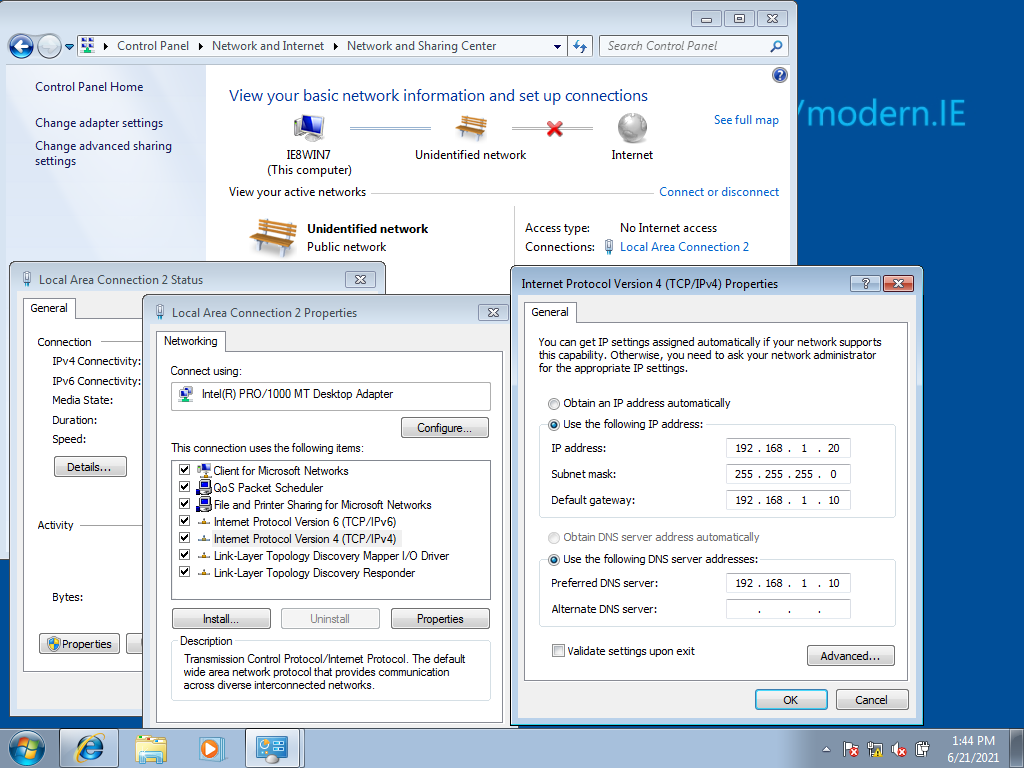This screenshot has width=1024, height=768.
Task: Open Windows Explorer folder icon in the taskbar
Action: click(151, 747)
